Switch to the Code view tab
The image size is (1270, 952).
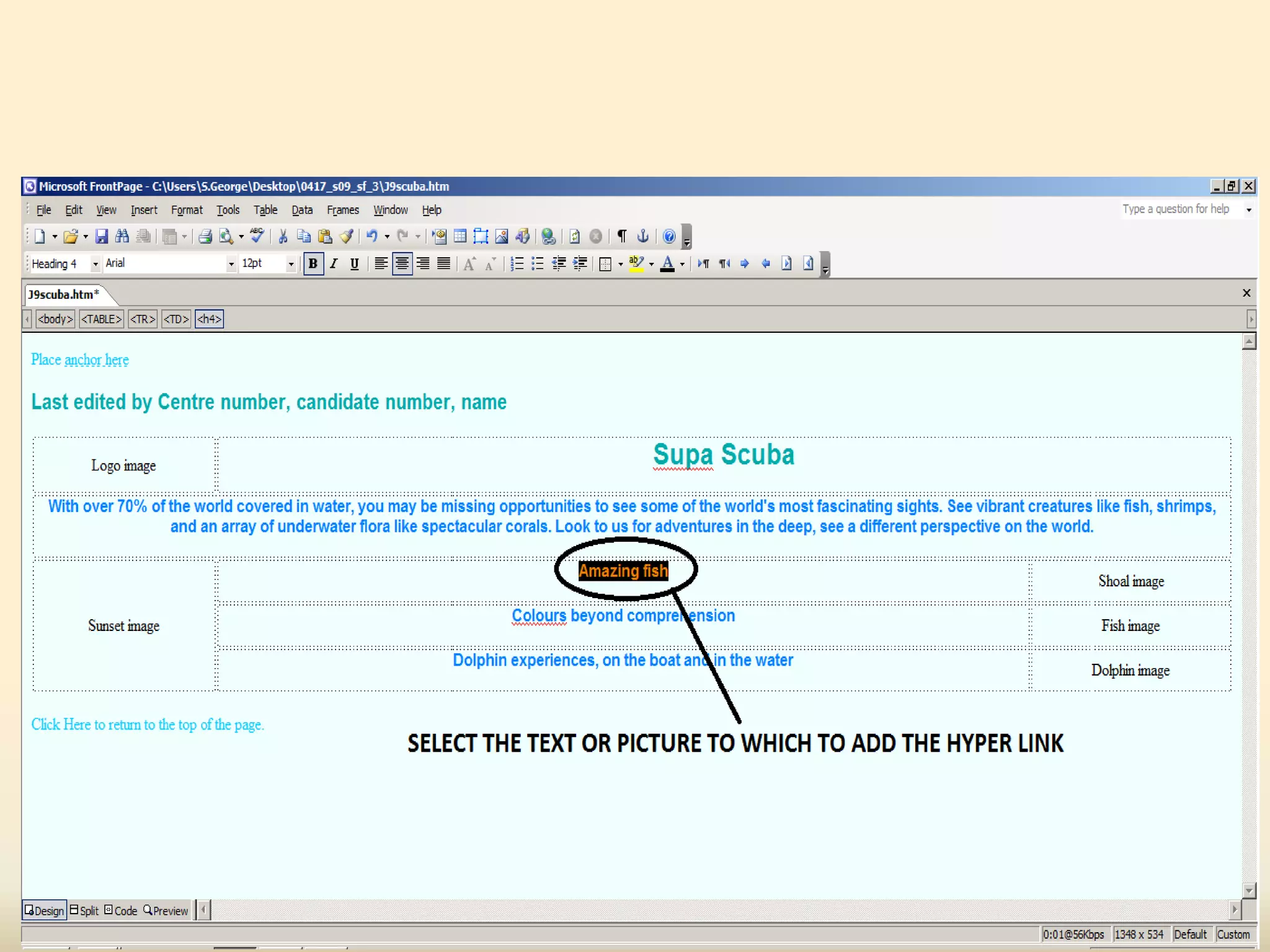pos(121,910)
